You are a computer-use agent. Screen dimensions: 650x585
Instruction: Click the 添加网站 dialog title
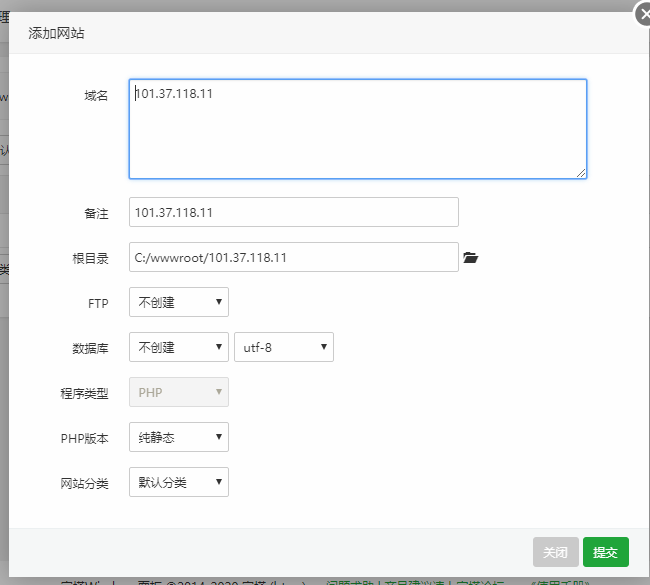click(x=56, y=33)
